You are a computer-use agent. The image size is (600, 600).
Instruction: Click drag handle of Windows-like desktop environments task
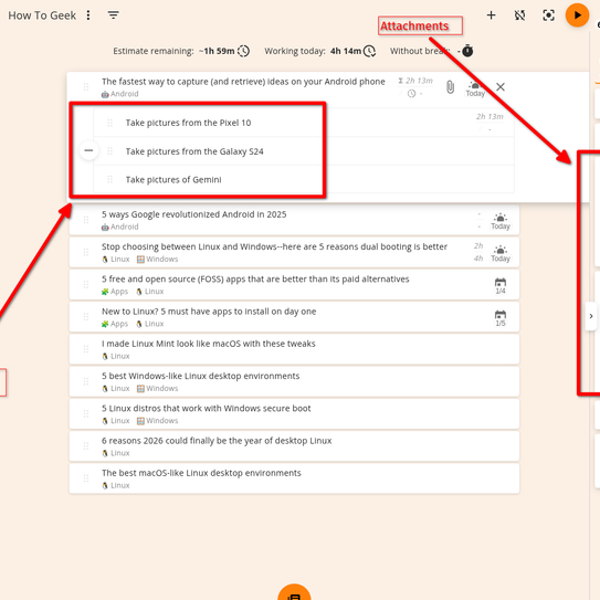86,381
